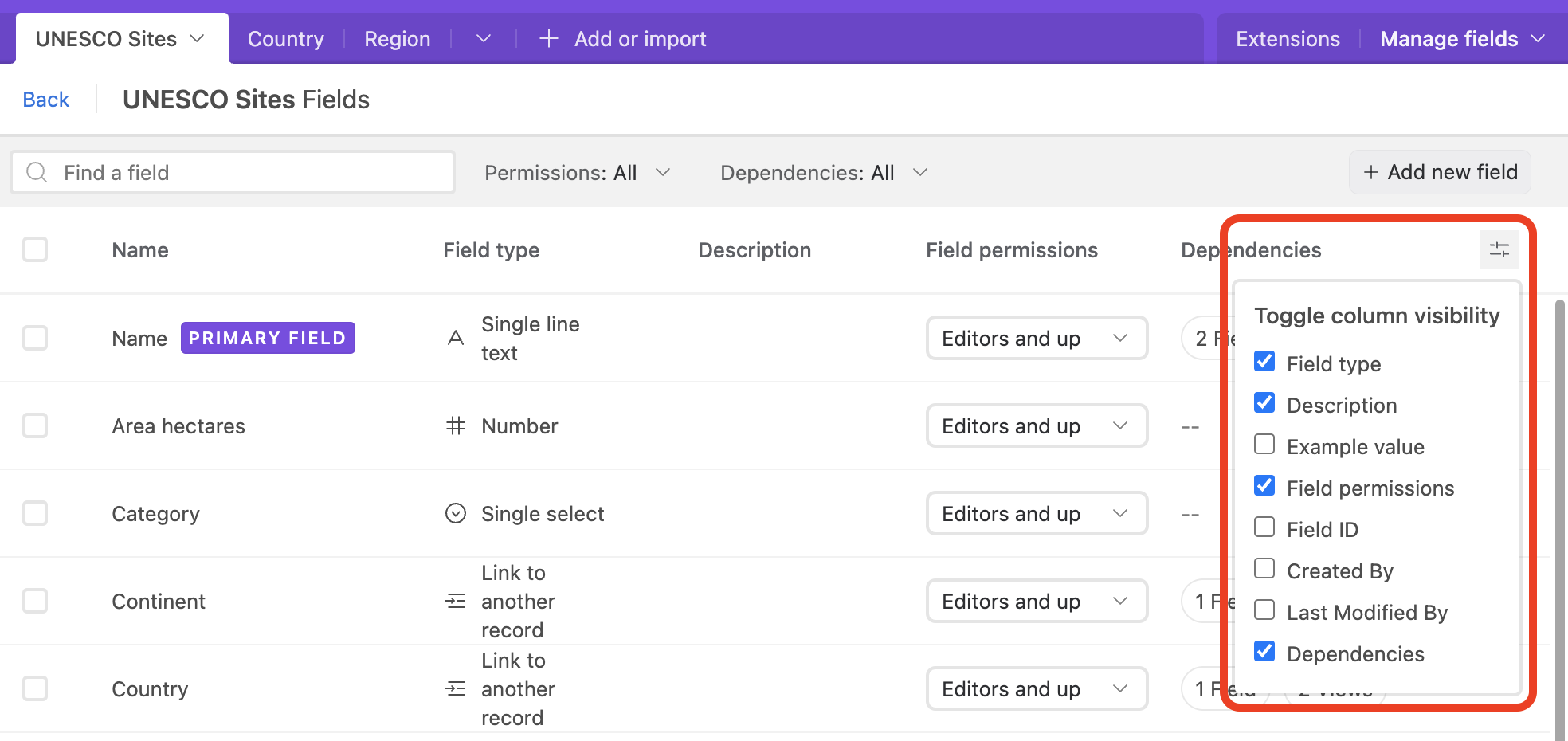Viewport: 1568px width, 741px height.
Task: Click the Area hectares field name
Action: (178, 426)
